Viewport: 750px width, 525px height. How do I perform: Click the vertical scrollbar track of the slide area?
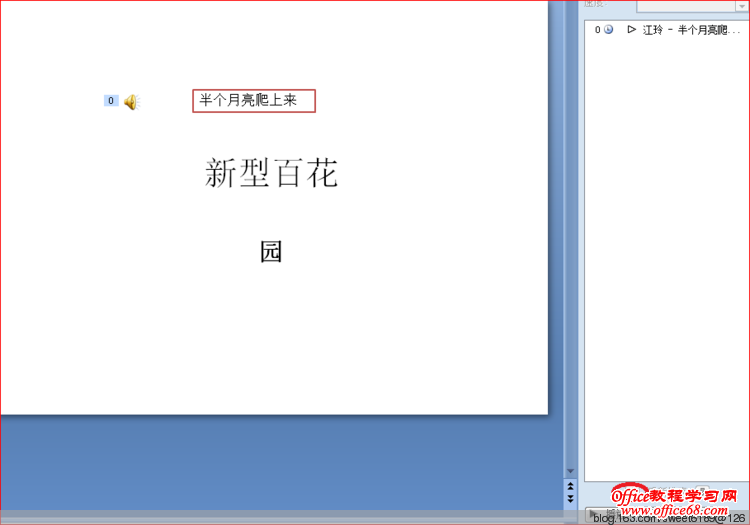click(570, 234)
